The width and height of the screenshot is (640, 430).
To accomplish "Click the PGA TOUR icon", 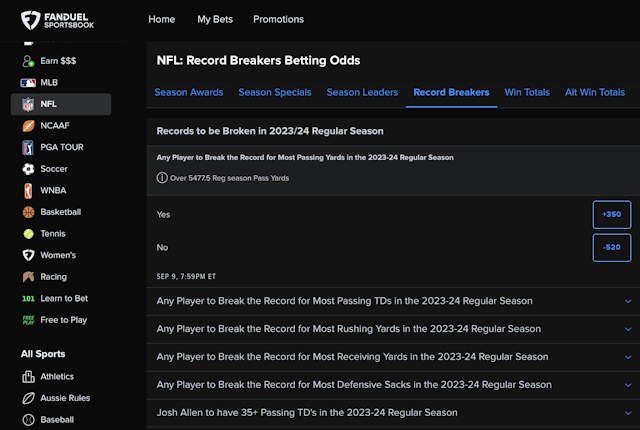I will 28,147.
